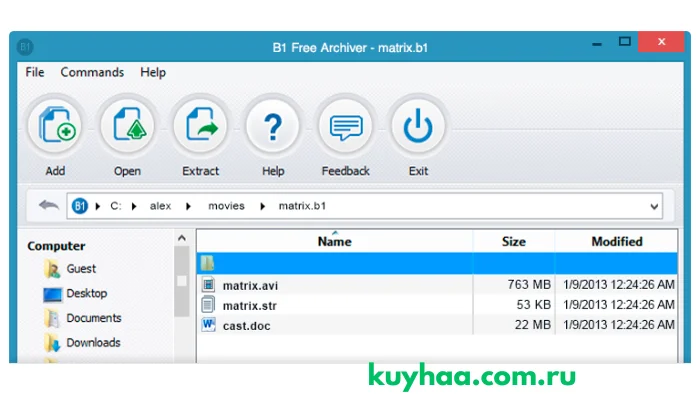700x394 pixels.
Task: Open the Commands menu
Action: [x=92, y=72]
